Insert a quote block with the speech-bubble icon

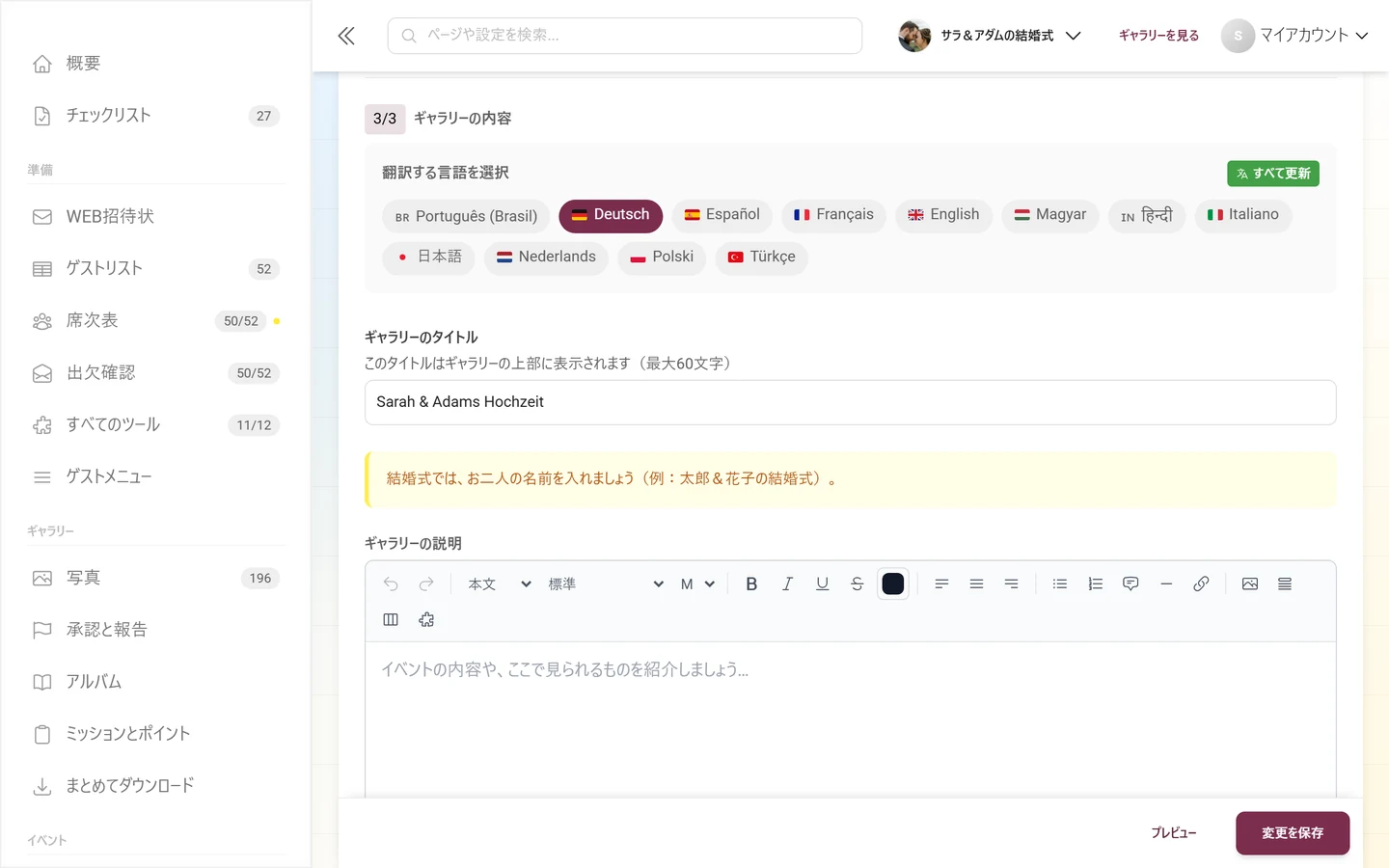point(1130,583)
